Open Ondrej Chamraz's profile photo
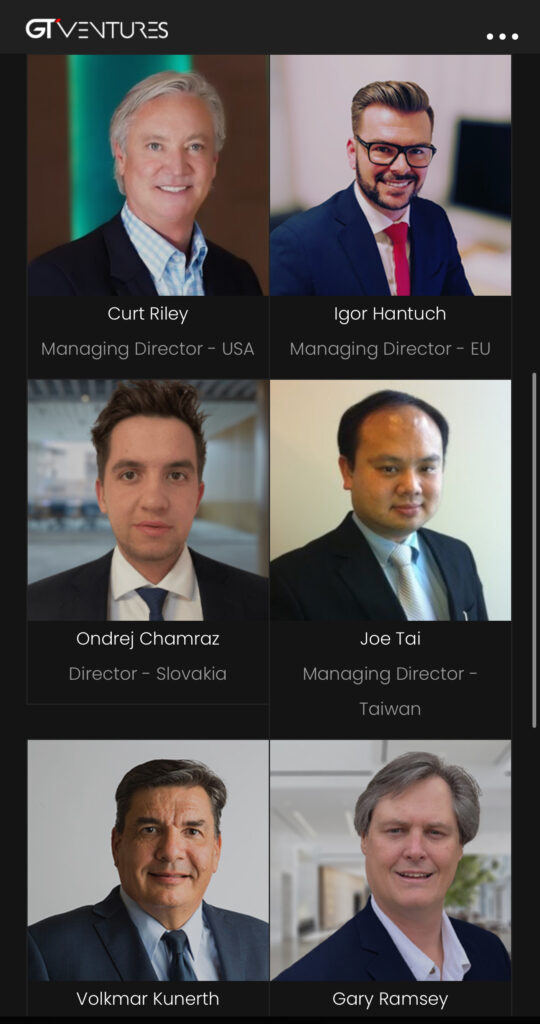 click(148, 500)
